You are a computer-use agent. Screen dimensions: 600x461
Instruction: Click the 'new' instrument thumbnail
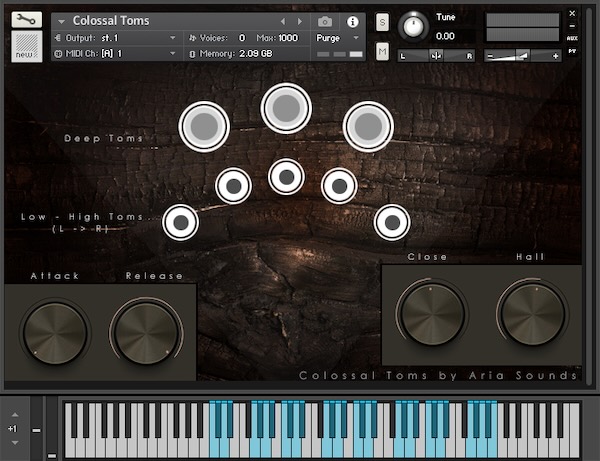[x=26, y=46]
